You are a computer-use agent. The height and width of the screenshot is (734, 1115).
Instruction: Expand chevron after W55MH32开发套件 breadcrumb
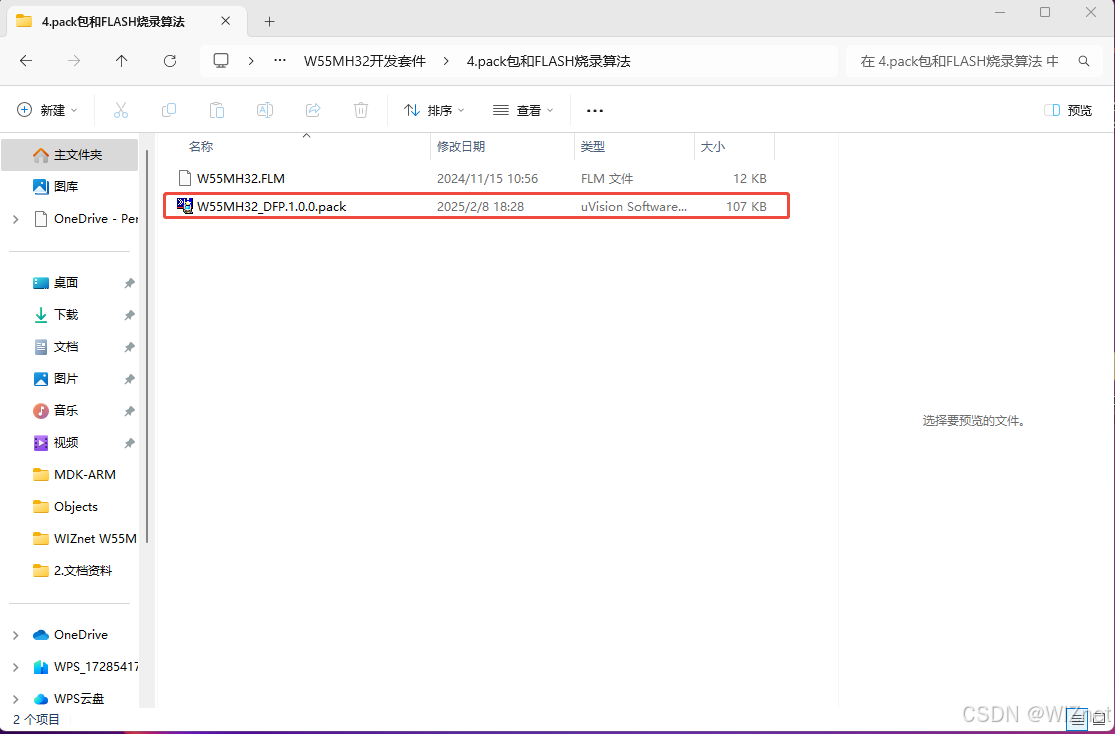pyautogui.click(x=447, y=61)
